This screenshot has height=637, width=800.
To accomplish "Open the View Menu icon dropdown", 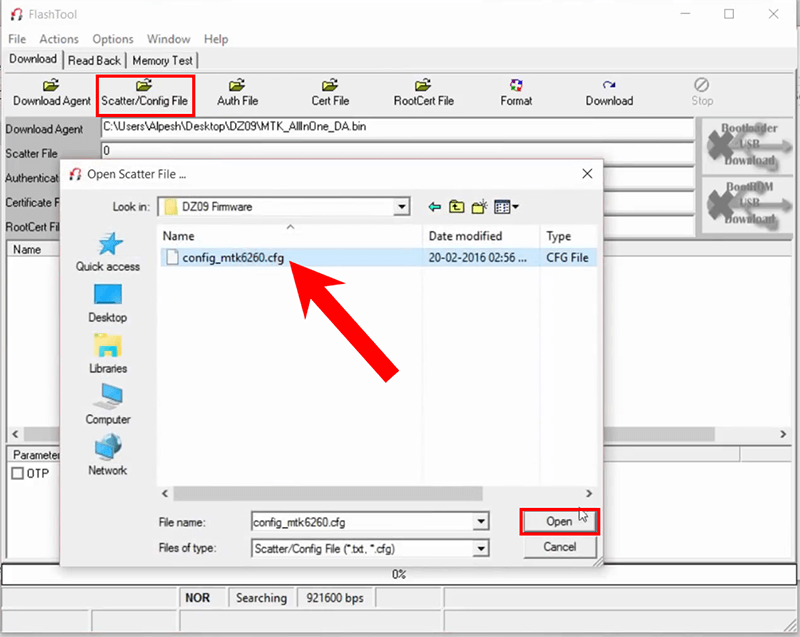I will pos(507,207).
